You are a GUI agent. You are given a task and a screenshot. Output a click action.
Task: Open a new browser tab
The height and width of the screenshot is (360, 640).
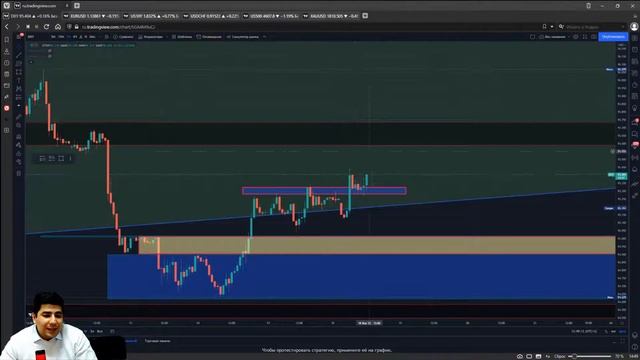[77, 6]
